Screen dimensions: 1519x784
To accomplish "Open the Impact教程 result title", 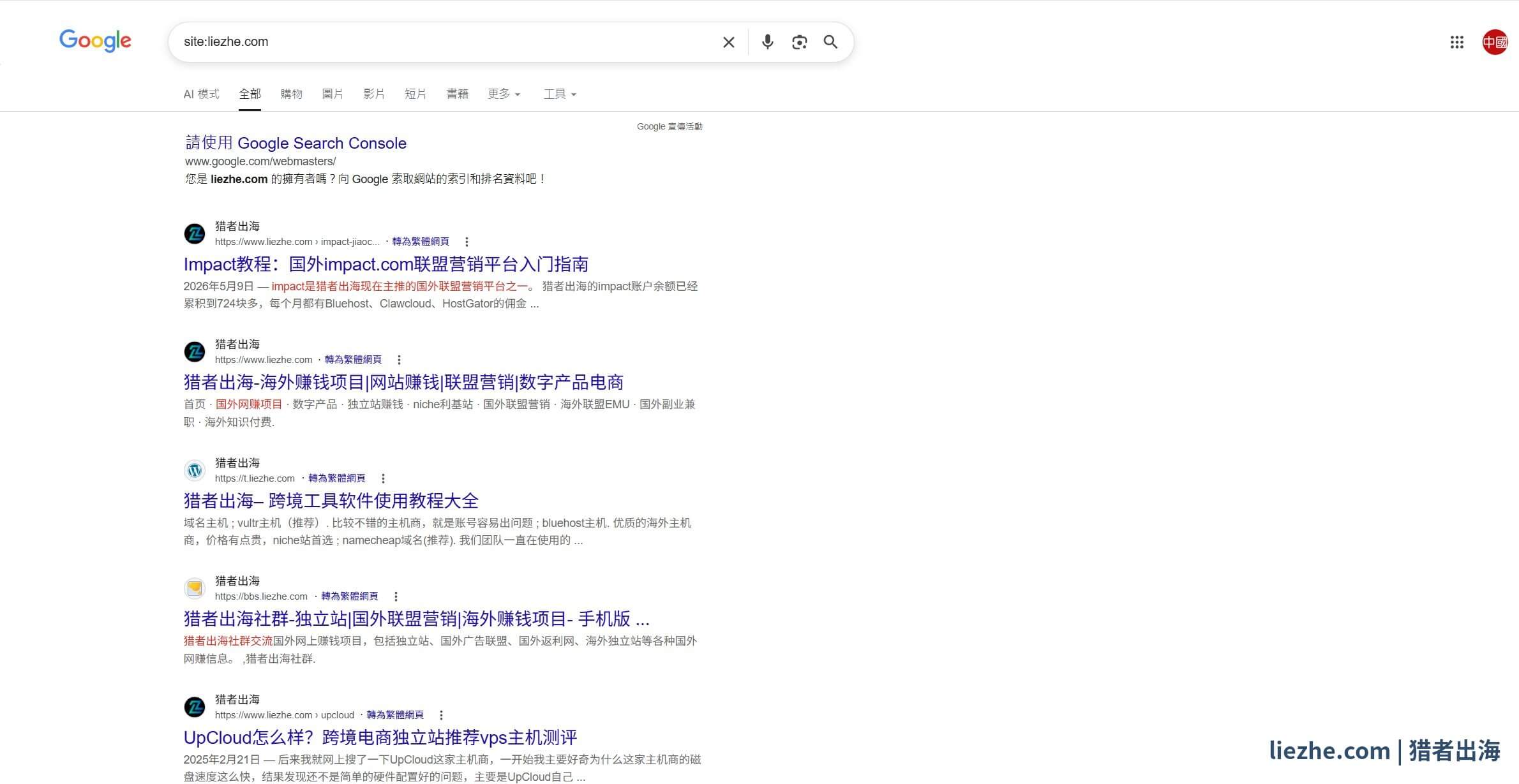I will pyautogui.click(x=386, y=264).
